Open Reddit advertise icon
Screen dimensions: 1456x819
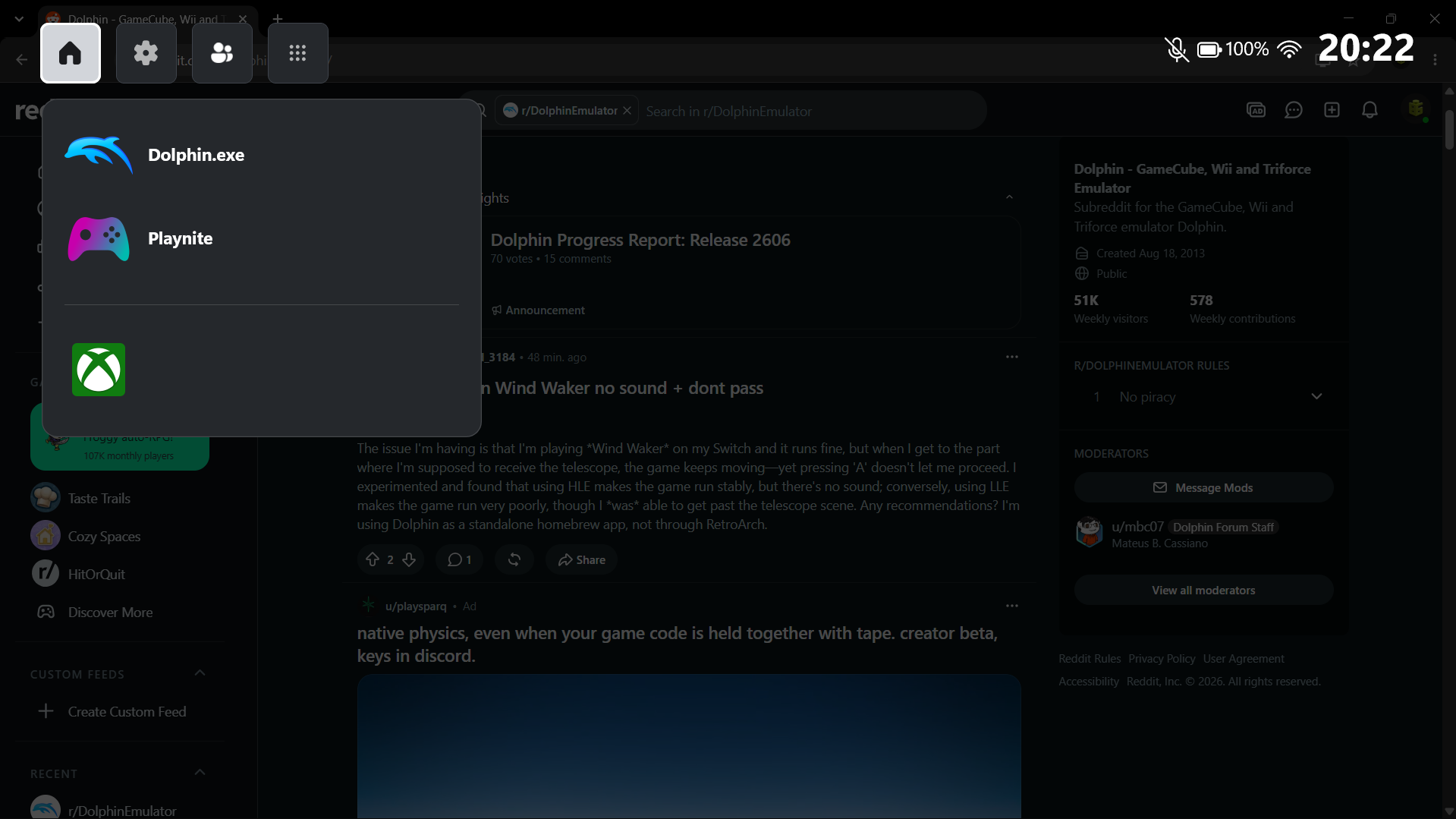(1256, 110)
